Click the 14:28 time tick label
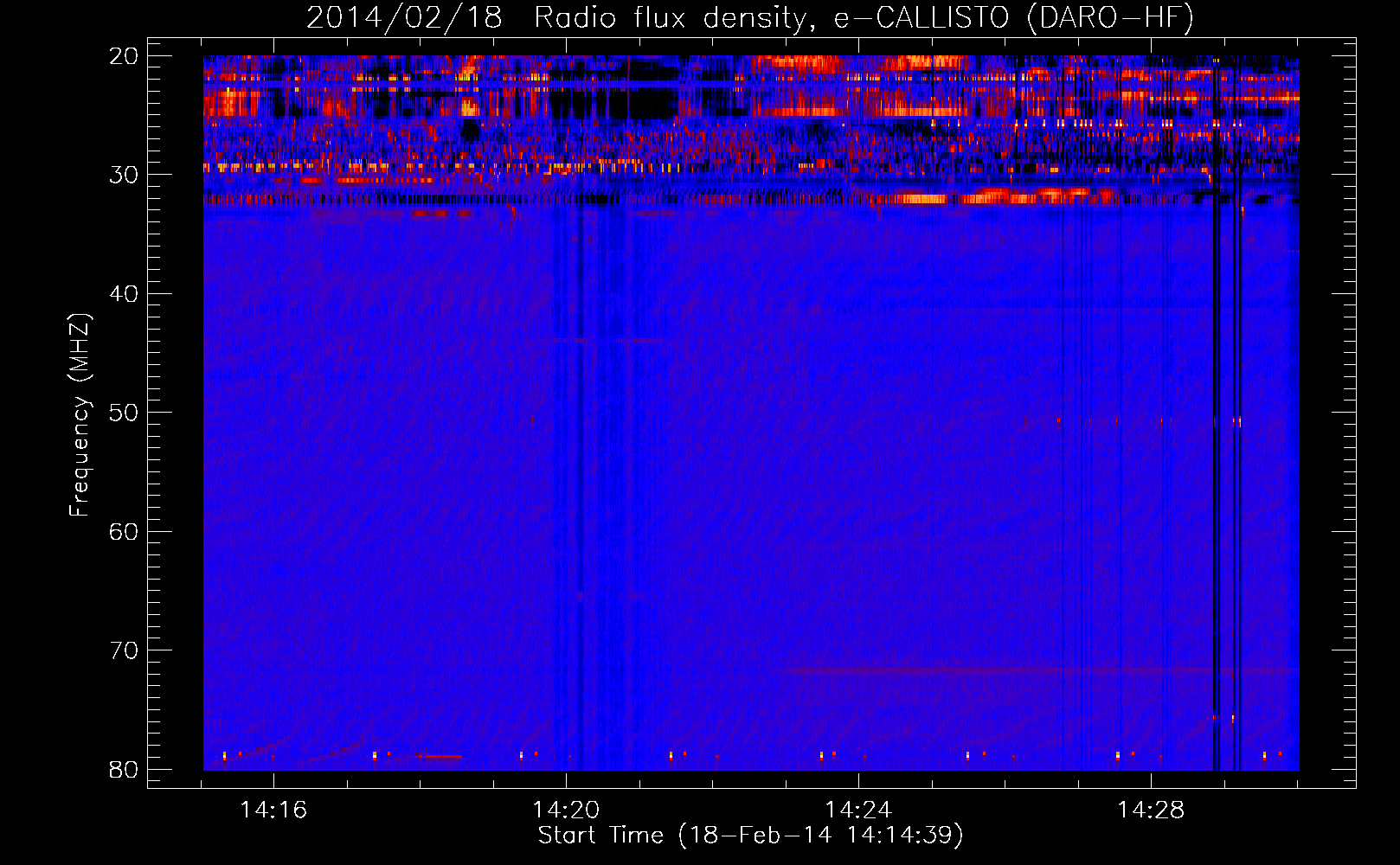The image size is (1400, 865). pyautogui.click(x=1151, y=811)
